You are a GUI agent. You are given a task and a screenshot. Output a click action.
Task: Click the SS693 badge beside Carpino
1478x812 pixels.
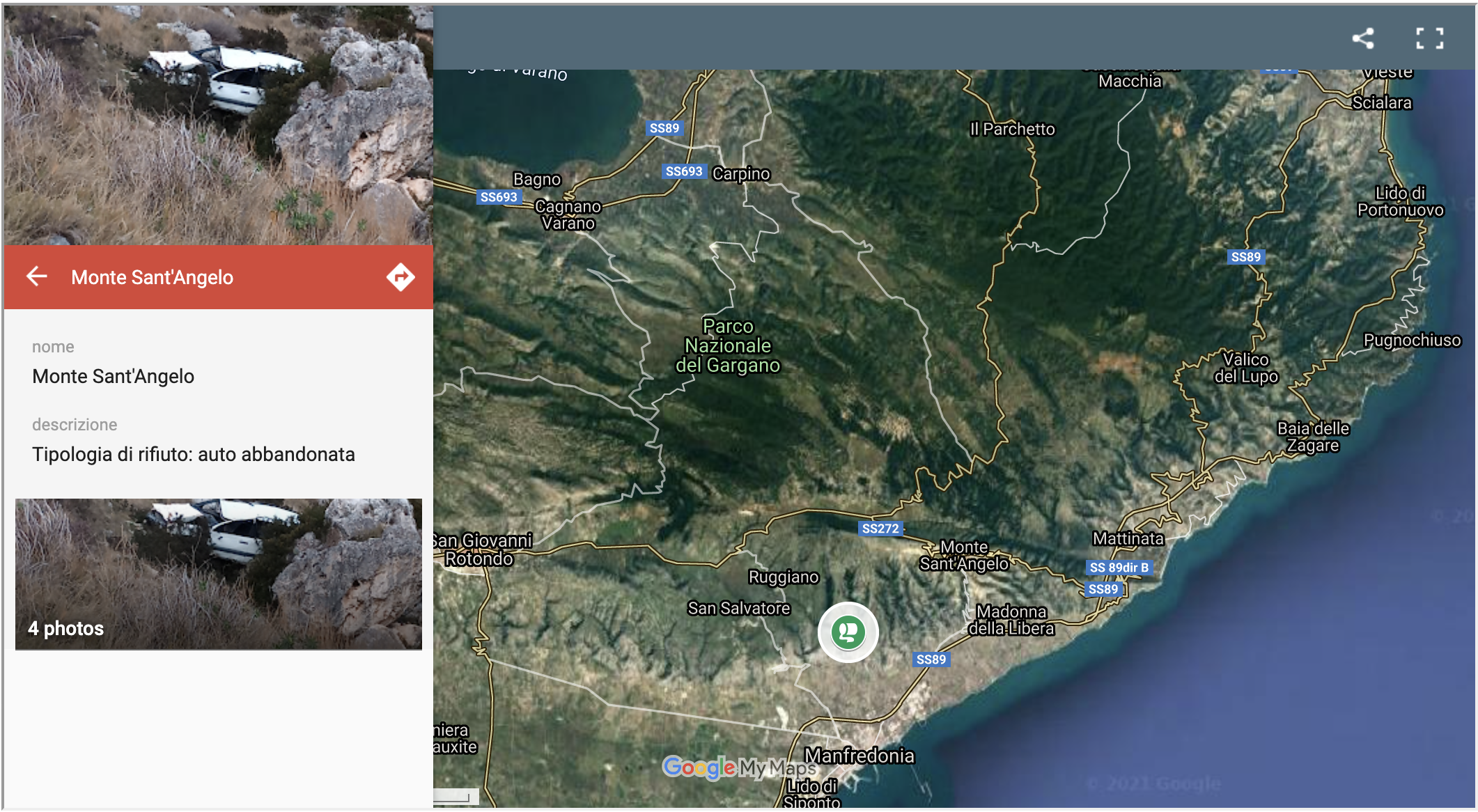tap(684, 171)
